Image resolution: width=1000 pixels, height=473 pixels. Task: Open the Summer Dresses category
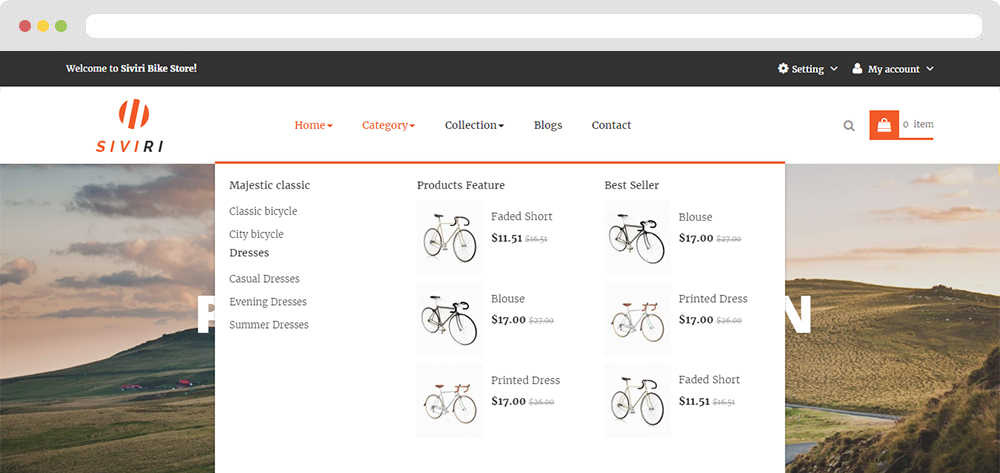(268, 325)
